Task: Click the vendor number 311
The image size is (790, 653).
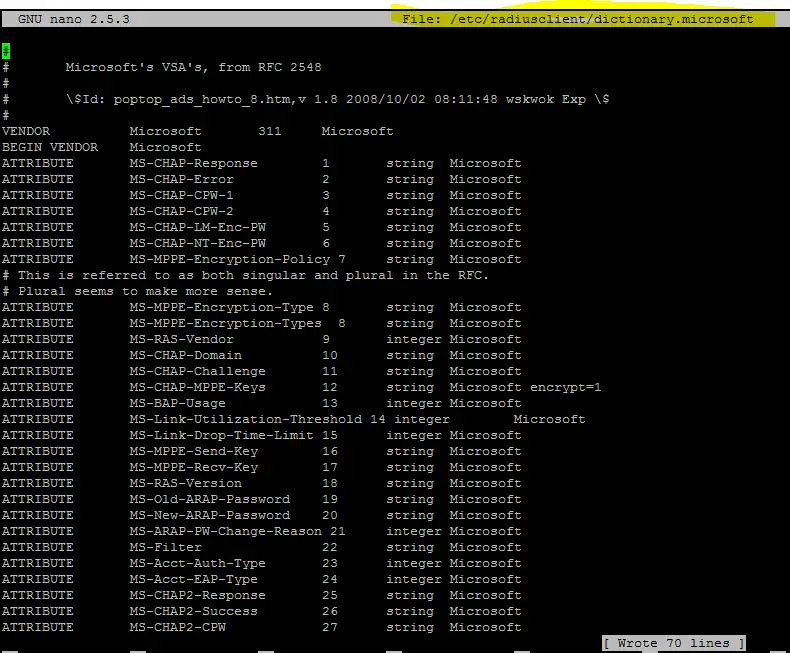Action: 270,131
